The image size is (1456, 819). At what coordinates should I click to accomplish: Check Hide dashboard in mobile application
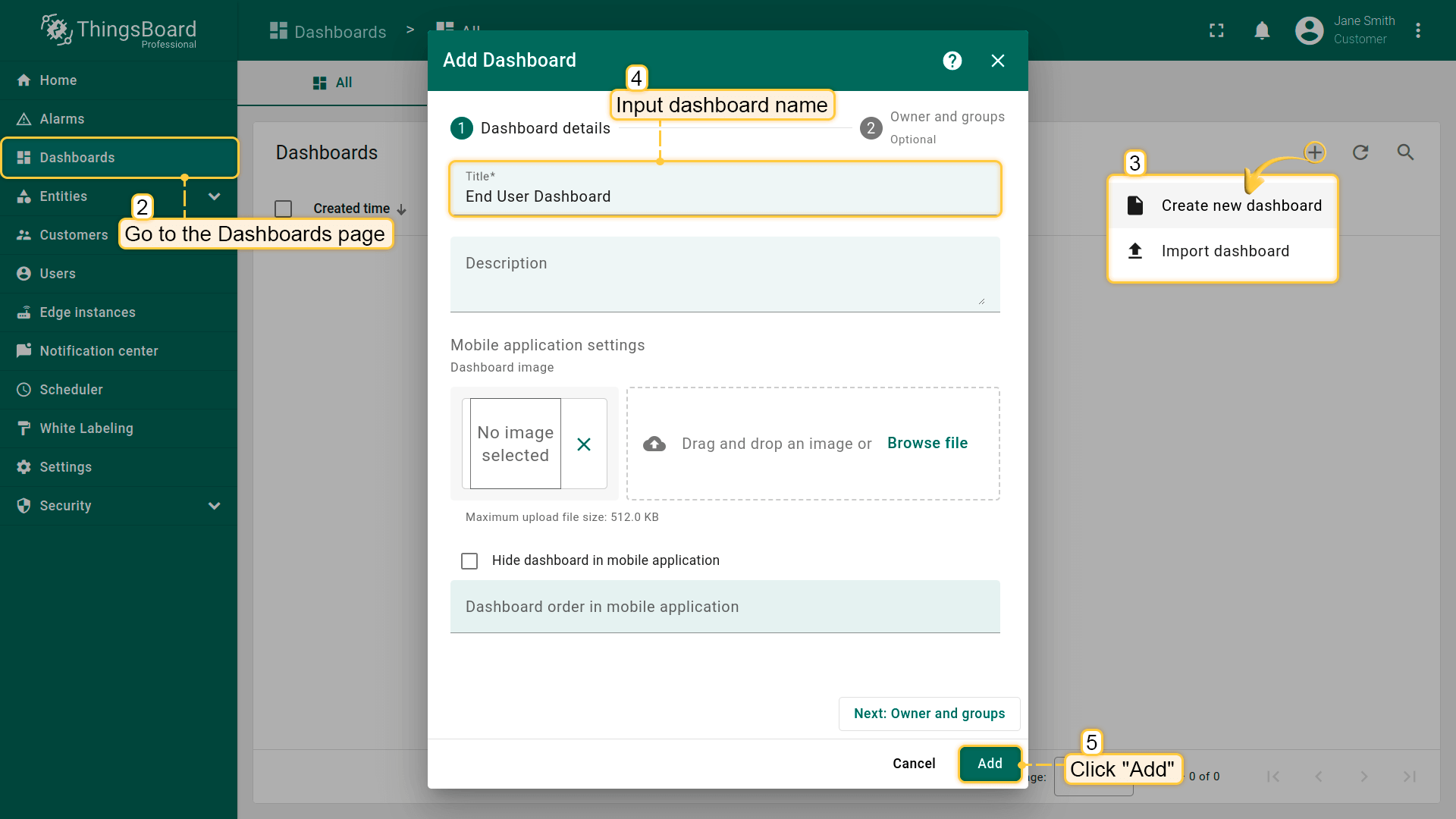point(469,560)
